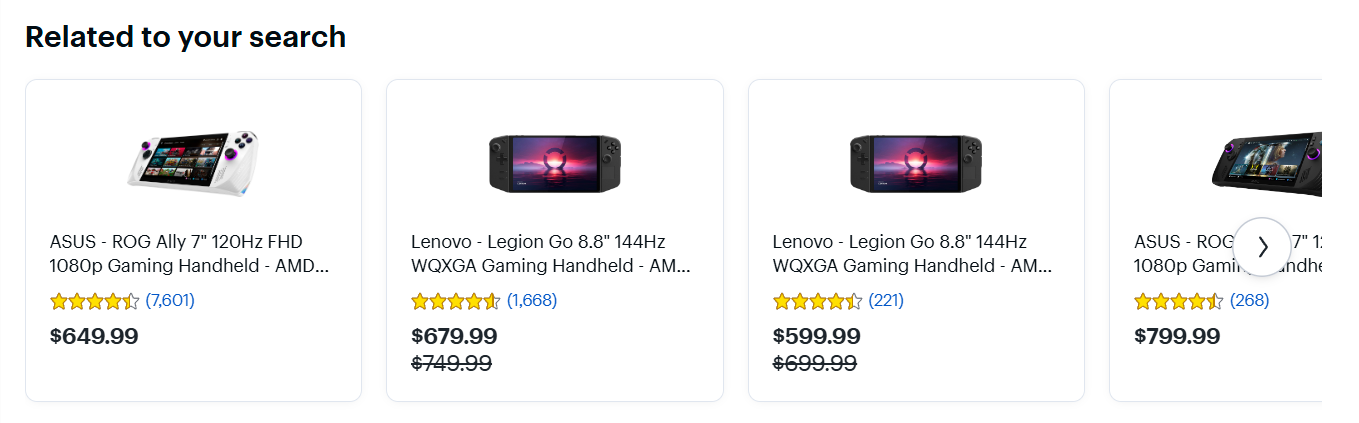The width and height of the screenshot is (1359, 423).
Task: Click the star rating beside 221 reviews
Action: 818,301
